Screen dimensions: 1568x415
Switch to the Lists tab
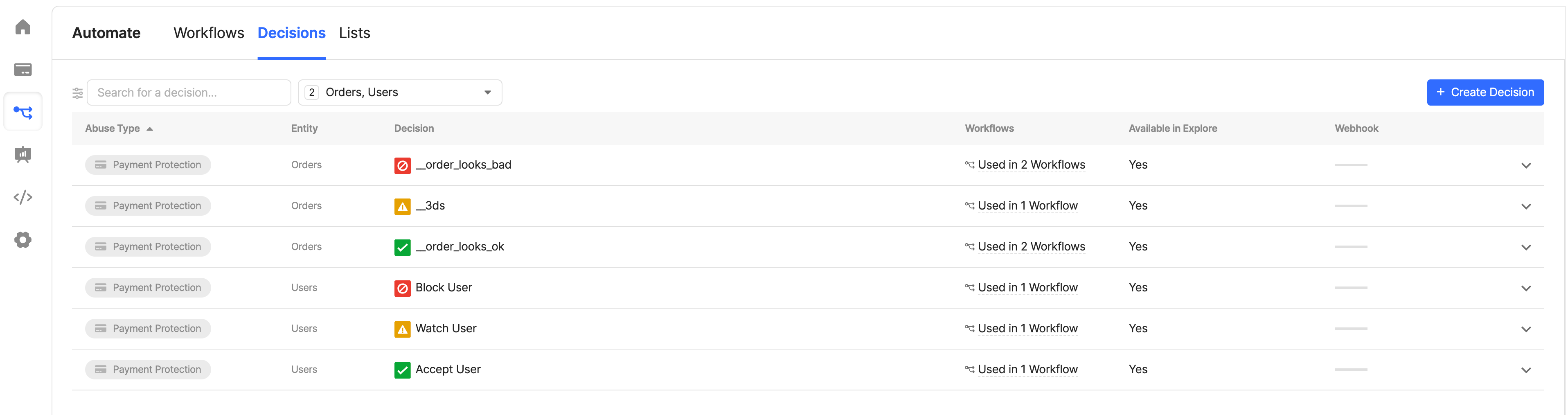[354, 33]
